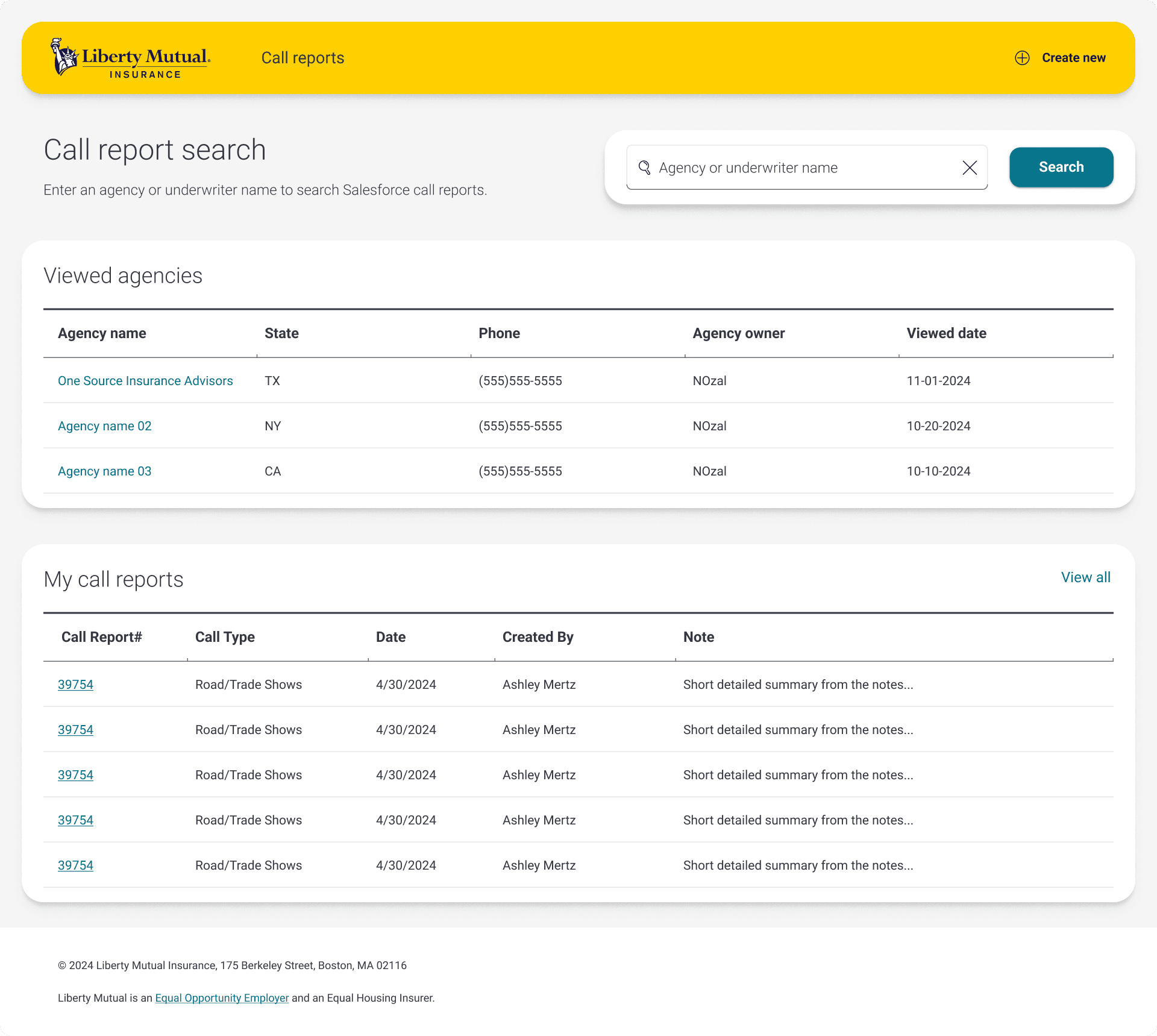This screenshot has height=1036, width=1157.
Task: Sort by Viewed date column header
Action: 946,333
